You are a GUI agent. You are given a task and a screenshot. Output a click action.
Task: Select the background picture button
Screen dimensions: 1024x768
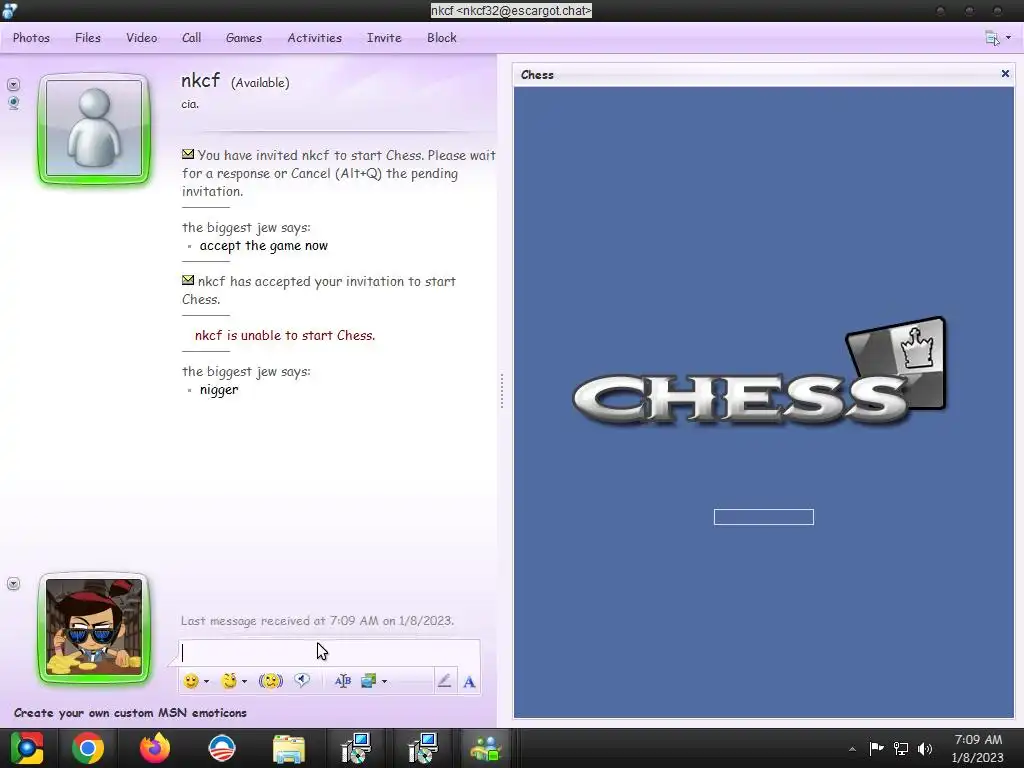coord(368,681)
